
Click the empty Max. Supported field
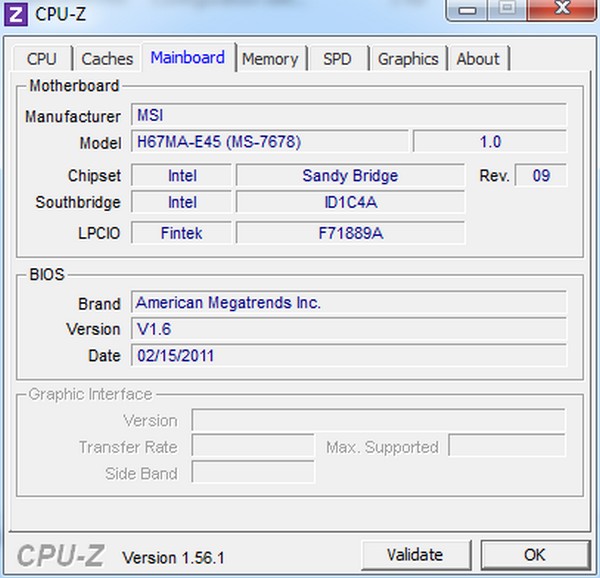pos(507,445)
